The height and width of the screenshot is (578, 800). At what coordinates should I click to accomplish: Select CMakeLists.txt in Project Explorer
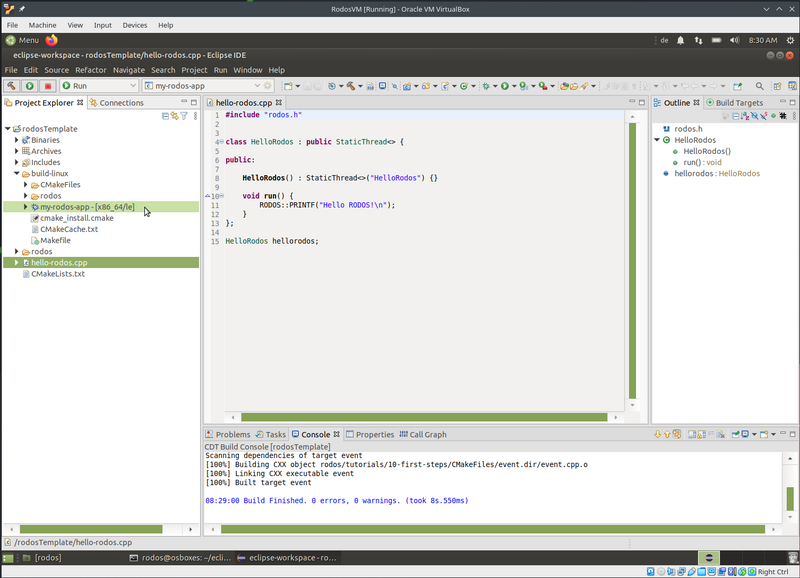58,273
